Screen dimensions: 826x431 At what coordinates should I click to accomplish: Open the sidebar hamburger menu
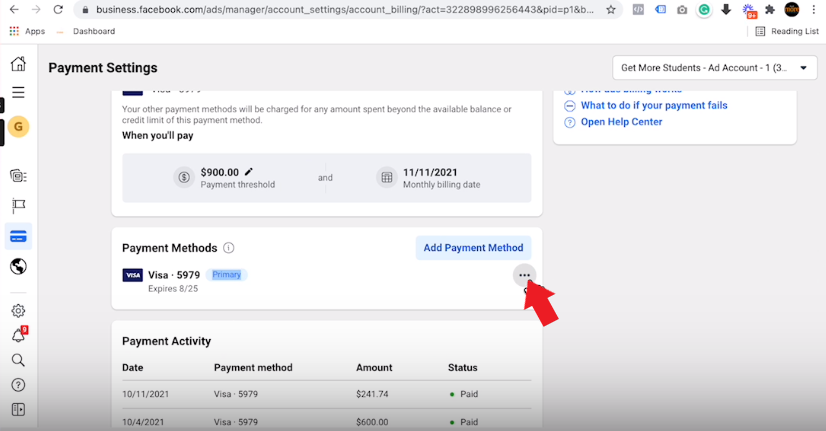pyautogui.click(x=18, y=92)
